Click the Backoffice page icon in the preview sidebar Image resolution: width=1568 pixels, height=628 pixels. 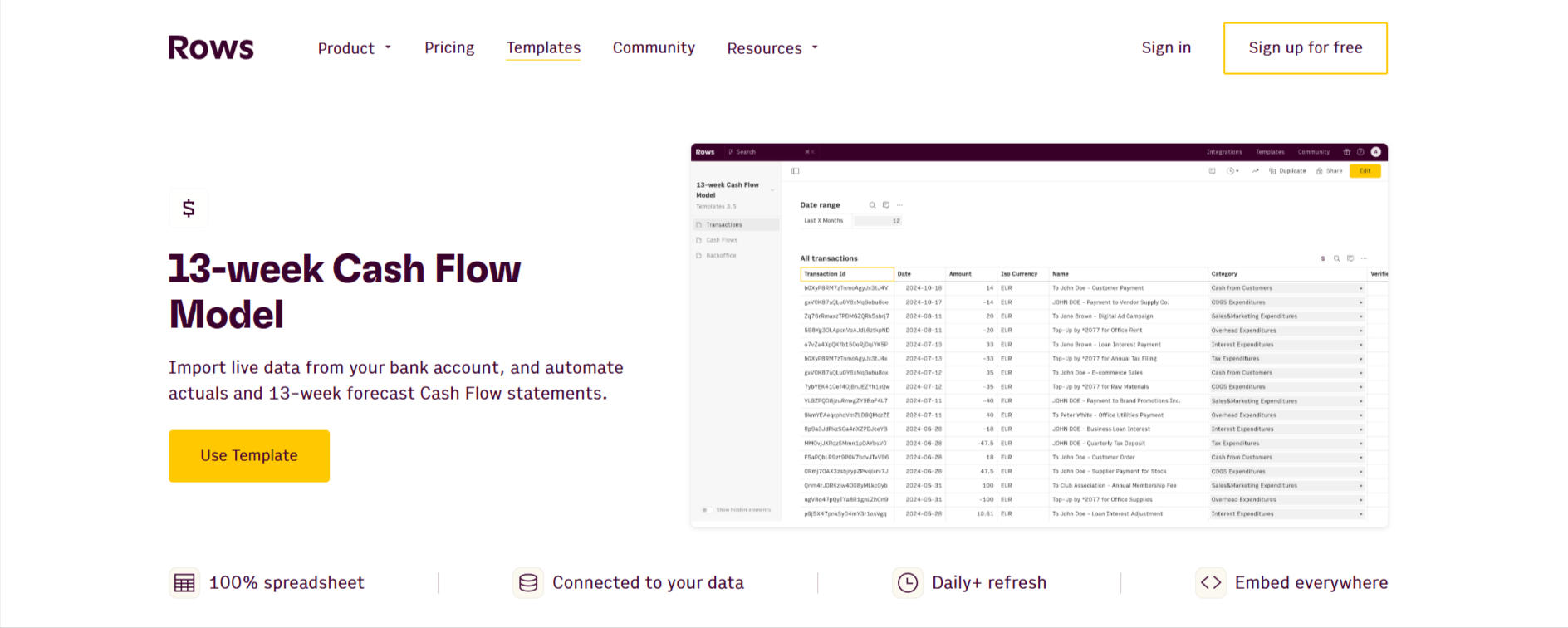pos(699,256)
